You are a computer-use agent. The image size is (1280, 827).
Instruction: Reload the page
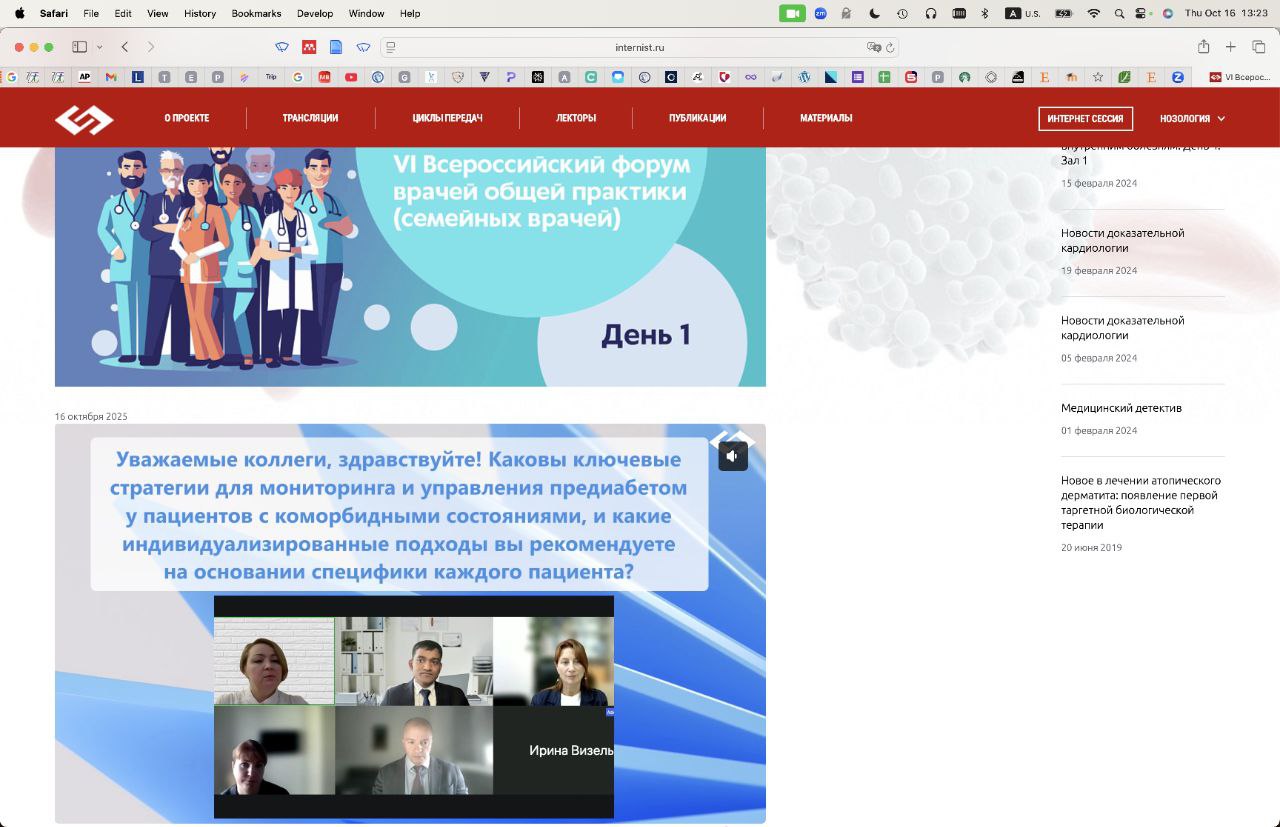tap(890, 47)
